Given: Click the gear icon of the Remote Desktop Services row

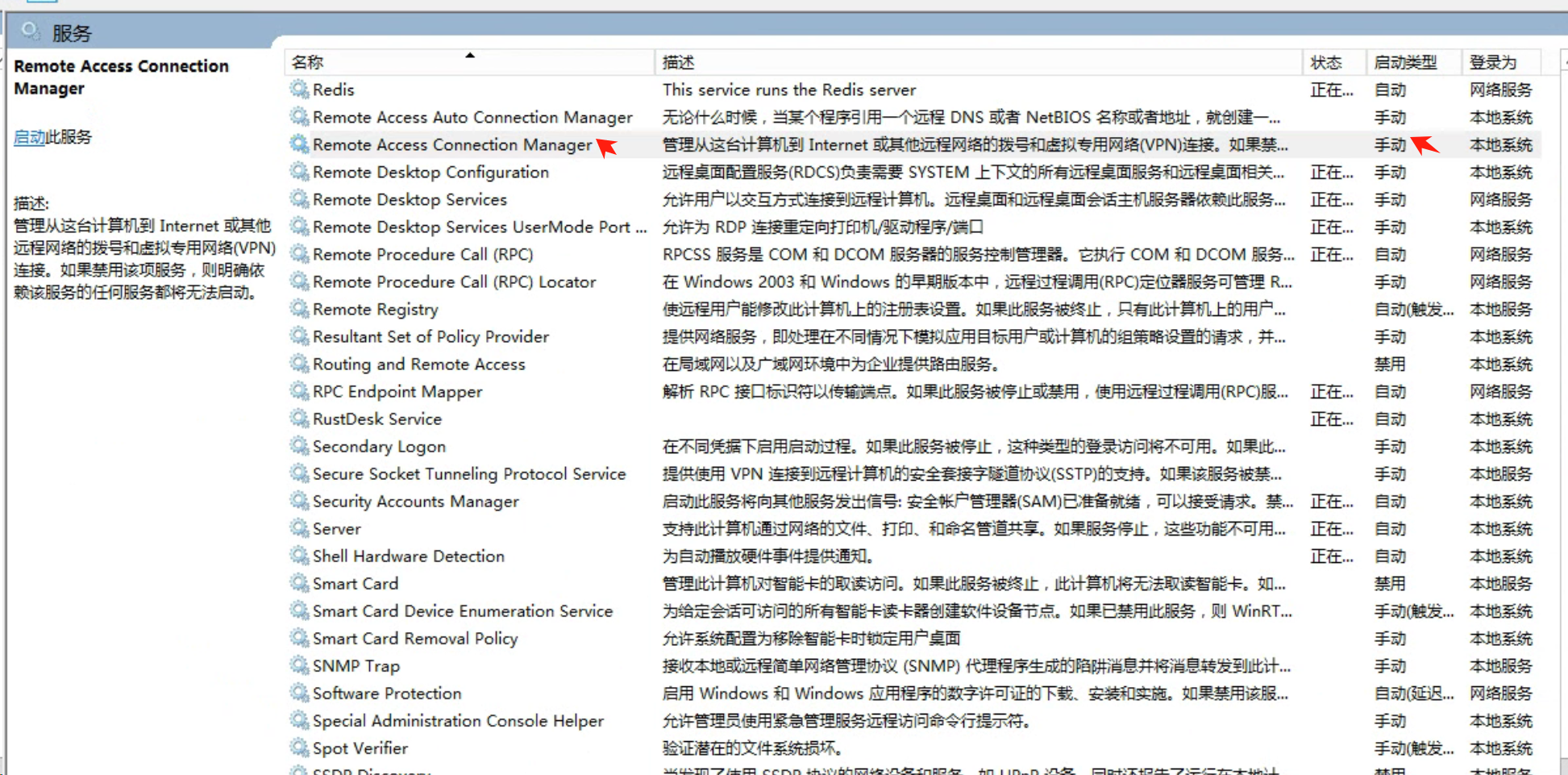Looking at the screenshot, I should [x=300, y=198].
